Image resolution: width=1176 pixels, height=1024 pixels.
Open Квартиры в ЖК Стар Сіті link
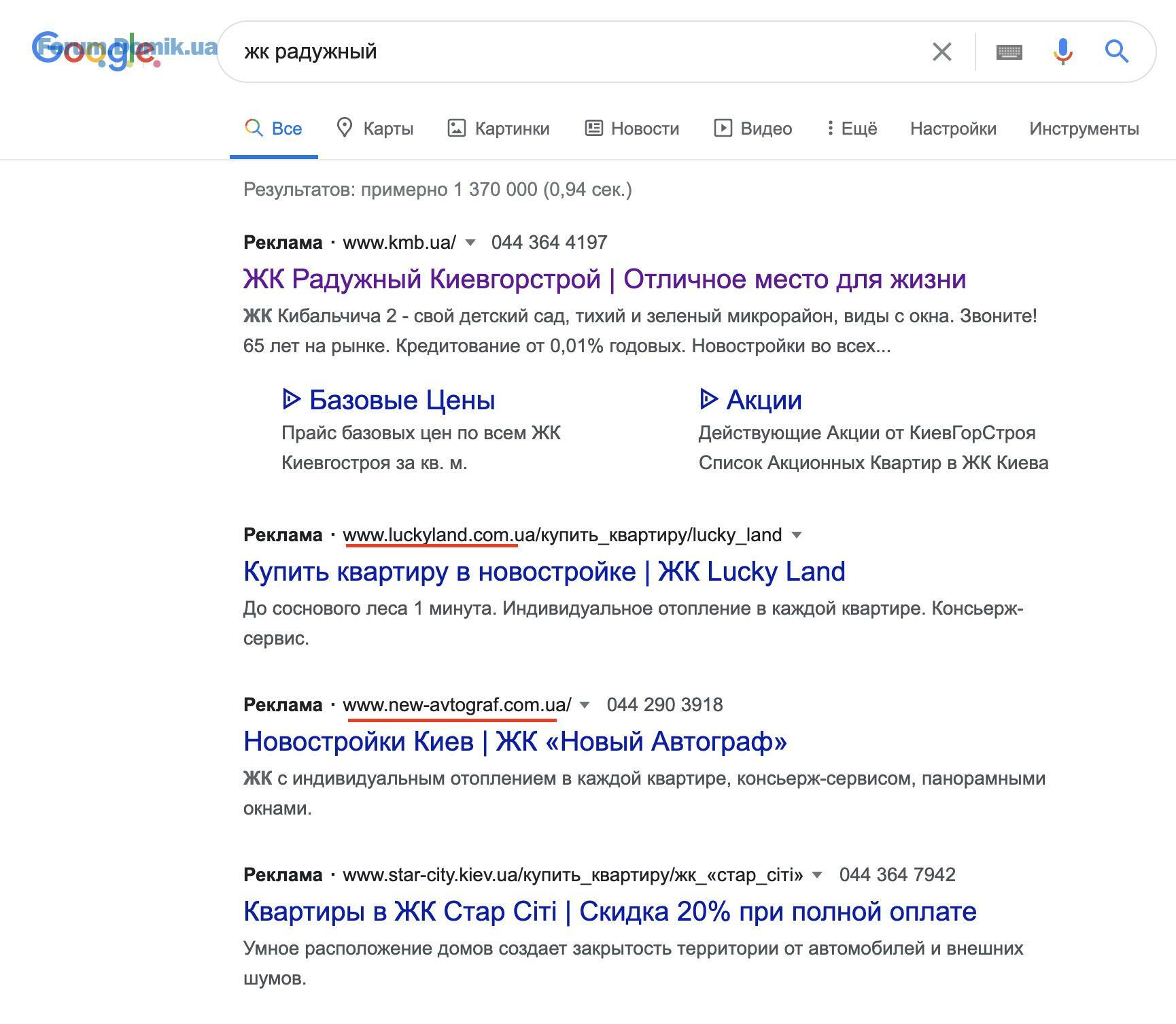(610, 912)
